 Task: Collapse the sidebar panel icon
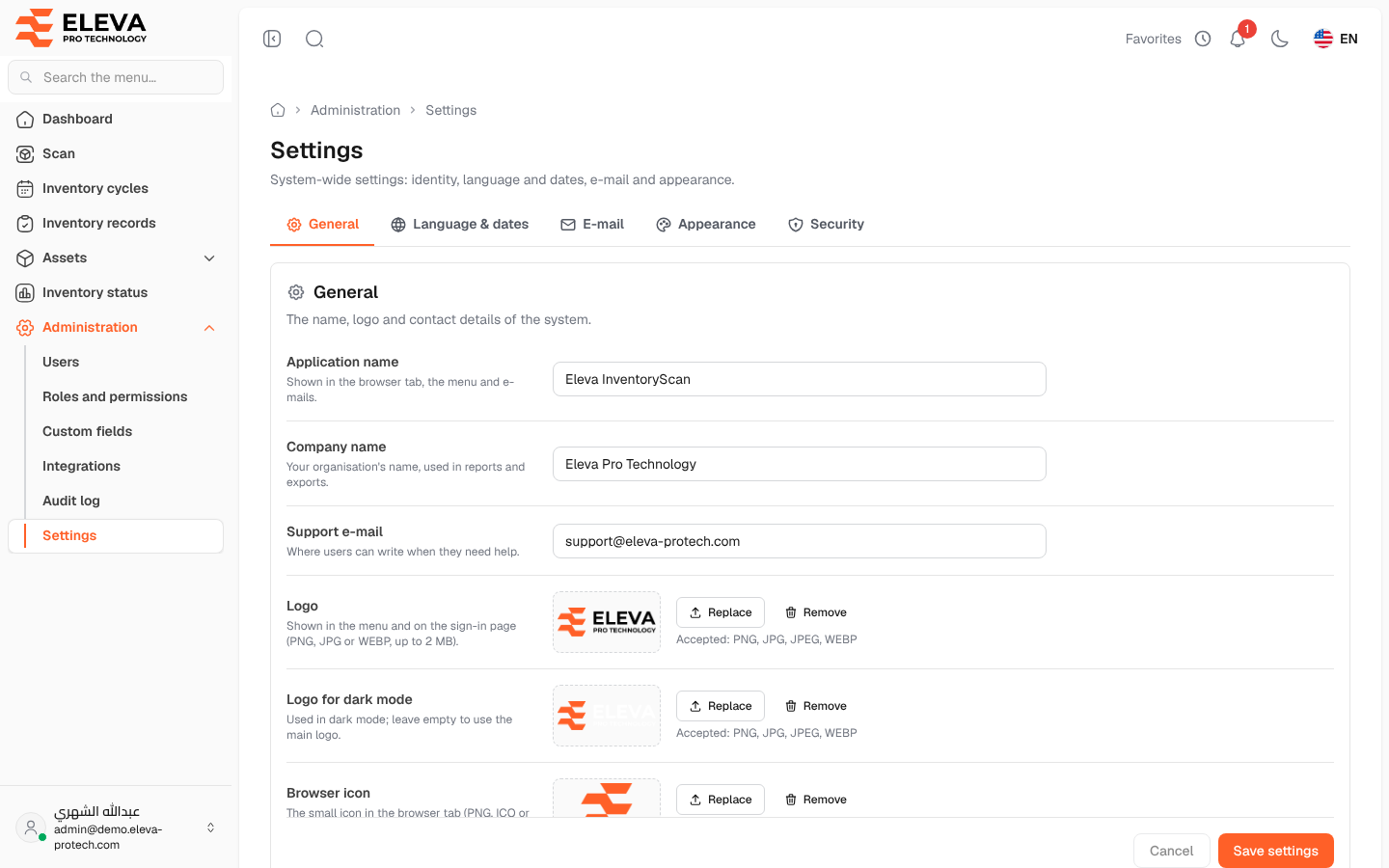[x=272, y=39]
